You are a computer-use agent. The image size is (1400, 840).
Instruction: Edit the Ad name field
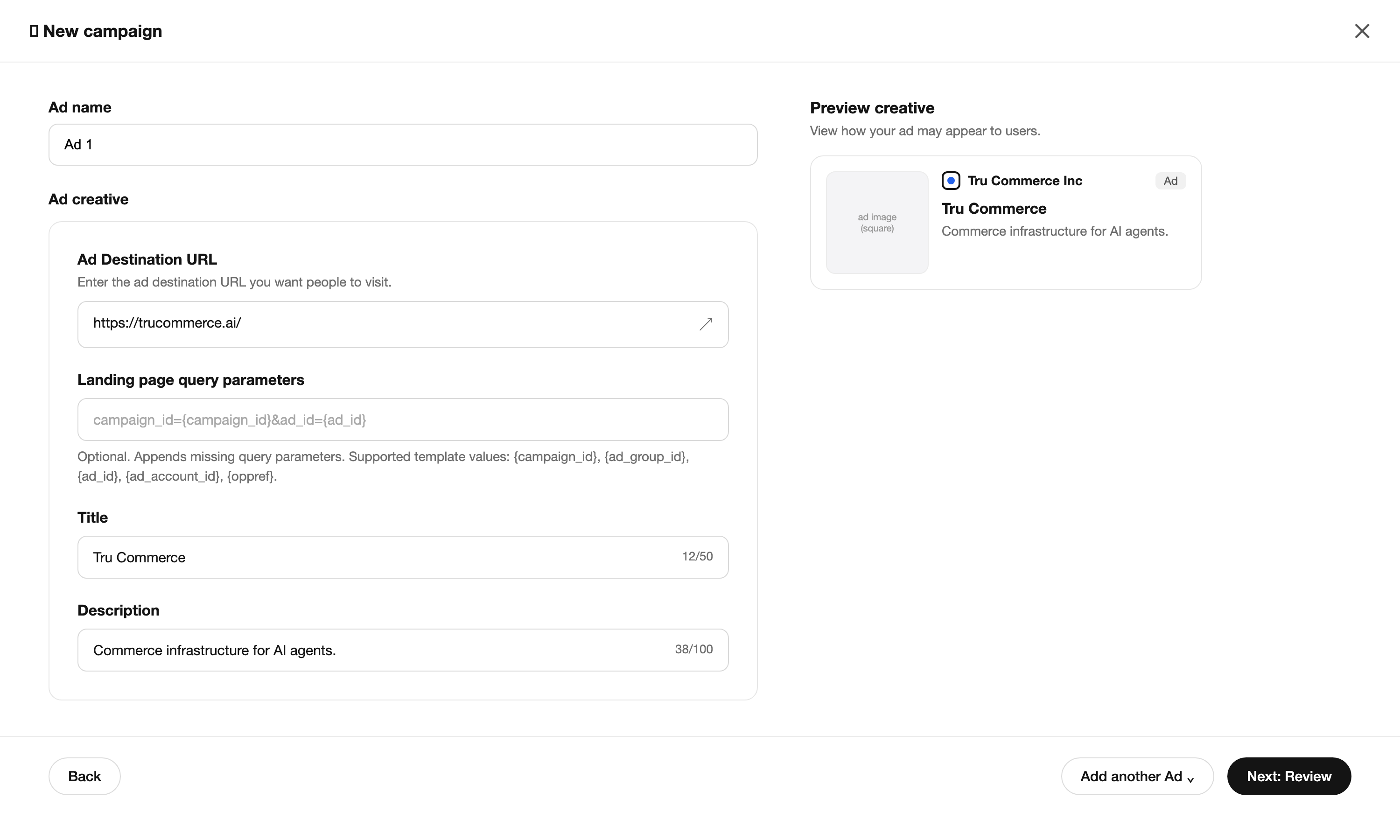[x=403, y=145]
